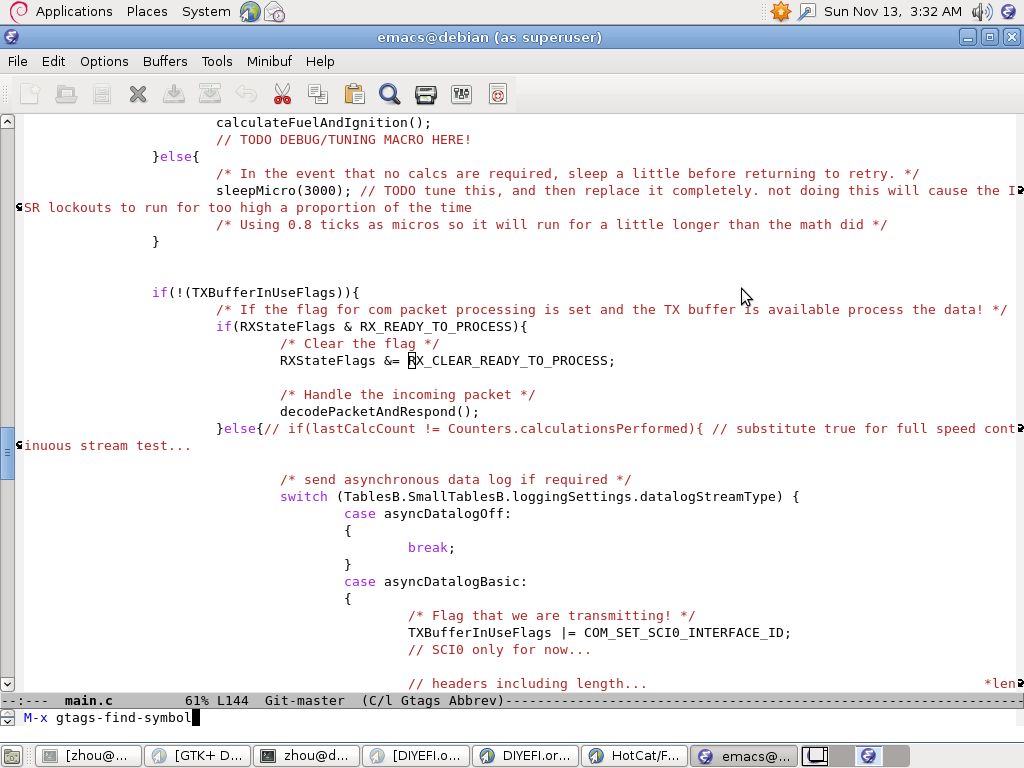Image resolution: width=1024 pixels, height=768 pixels.
Task: Close the buffer with the X icon
Action: pyautogui.click(x=138, y=94)
